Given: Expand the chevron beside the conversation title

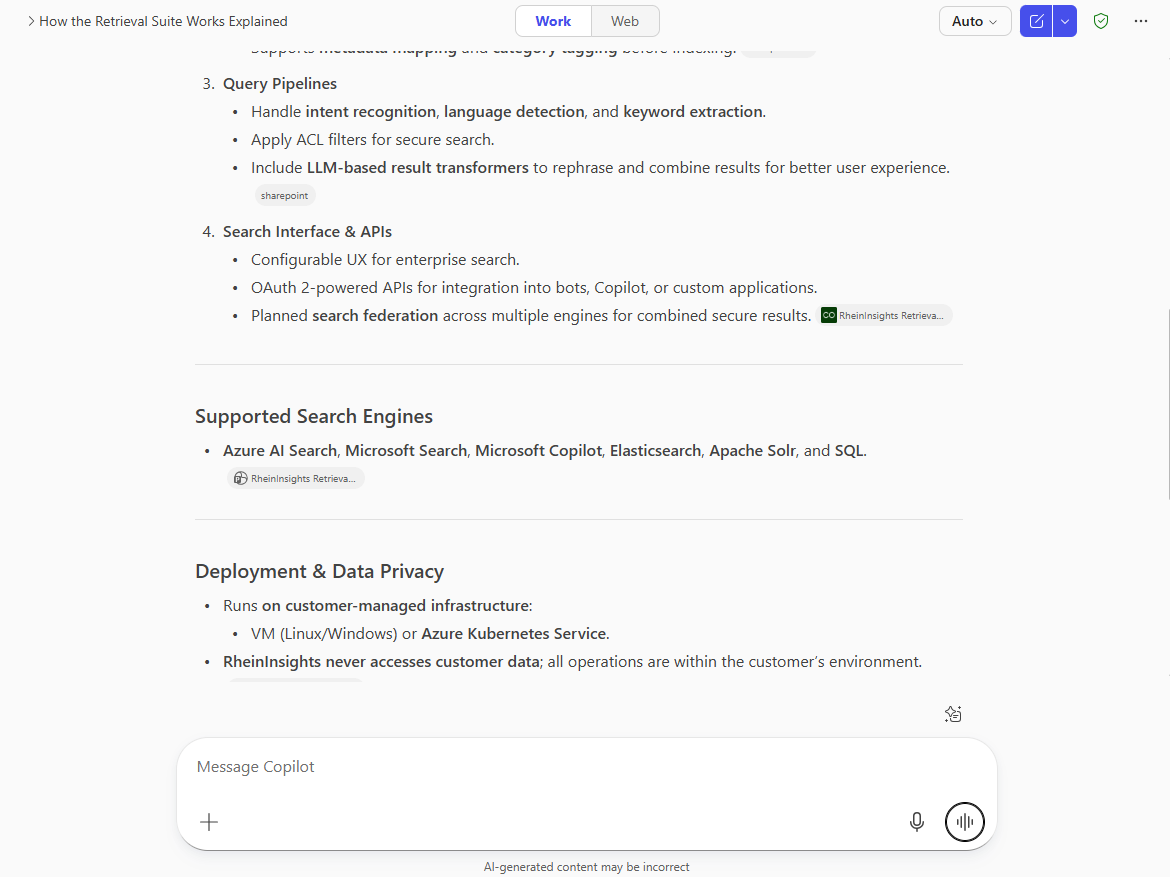Looking at the screenshot, I should pos(30,20).
